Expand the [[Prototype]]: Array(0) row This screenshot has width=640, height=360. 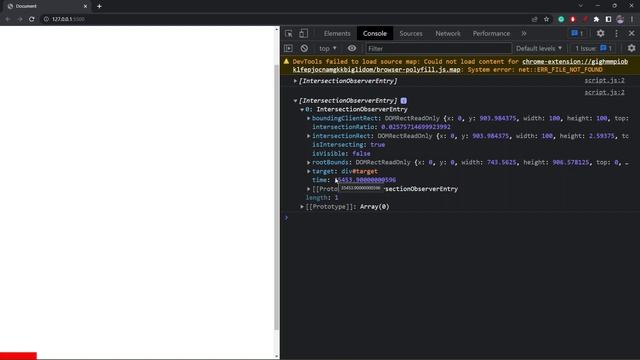coord(302,207)
